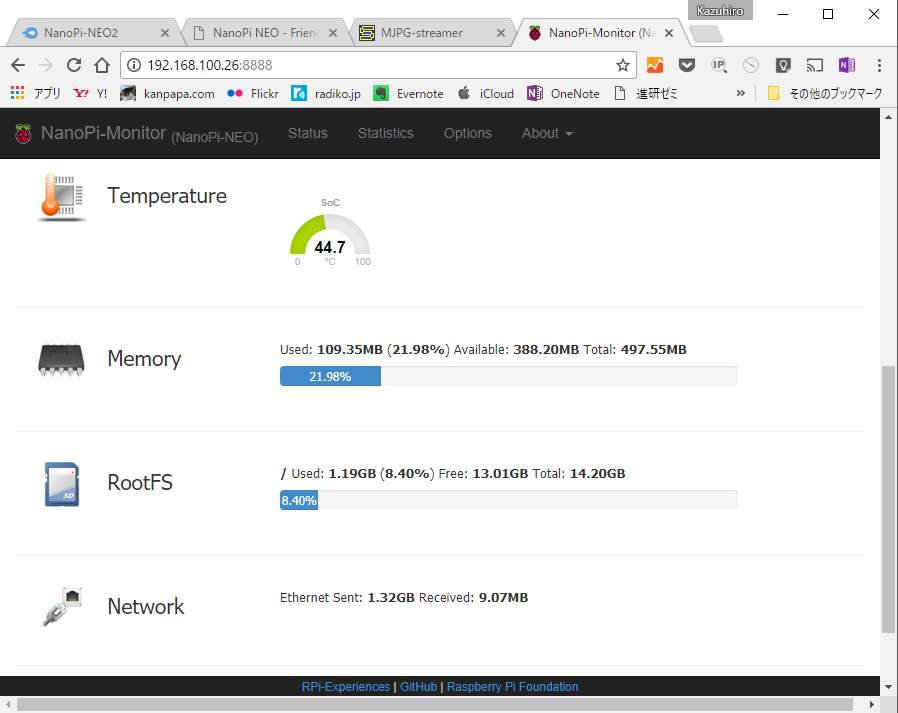Viewport: 898px width, 713px height.
Task: Switch to the MJPG-streamer tab
Action: click(x=420, y=31)
